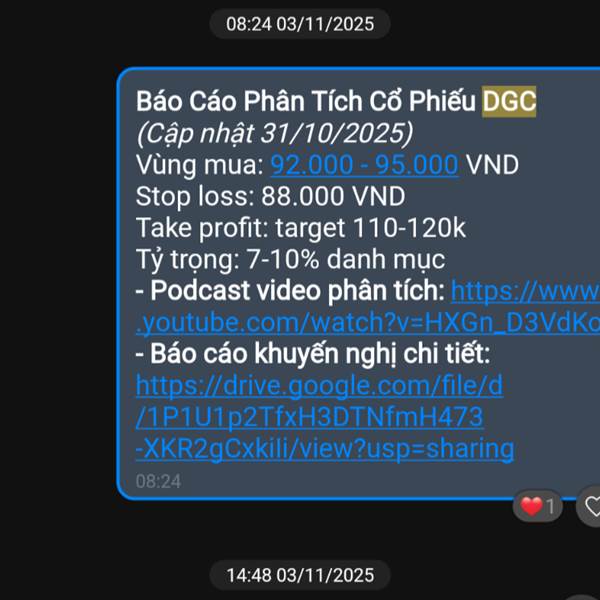Click the 08:24 03/11/2025 date separator
This screenshot has height=600, width=600.
point(300,24)
